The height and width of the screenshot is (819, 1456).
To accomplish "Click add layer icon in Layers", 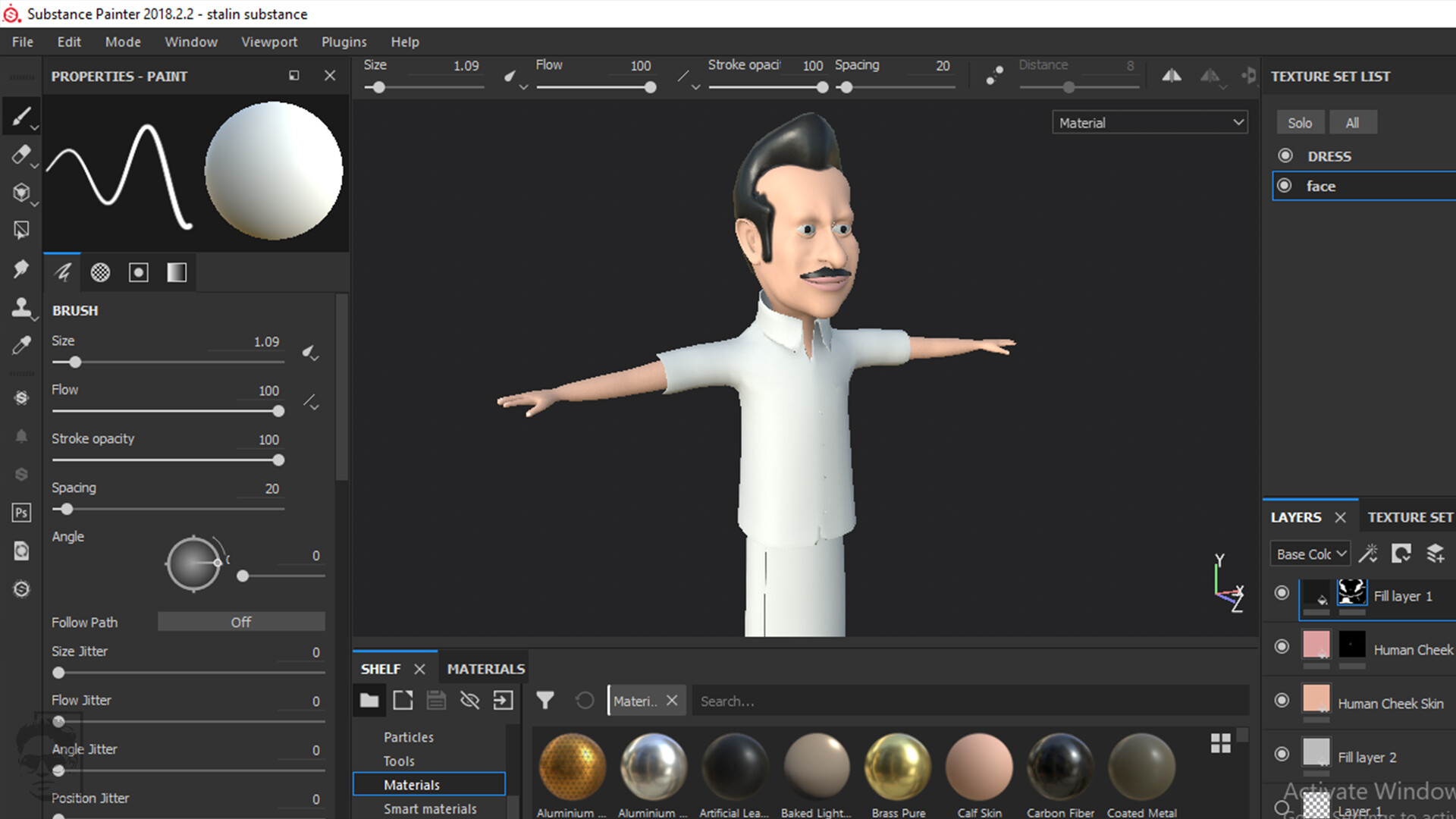I will [1436, 554].
